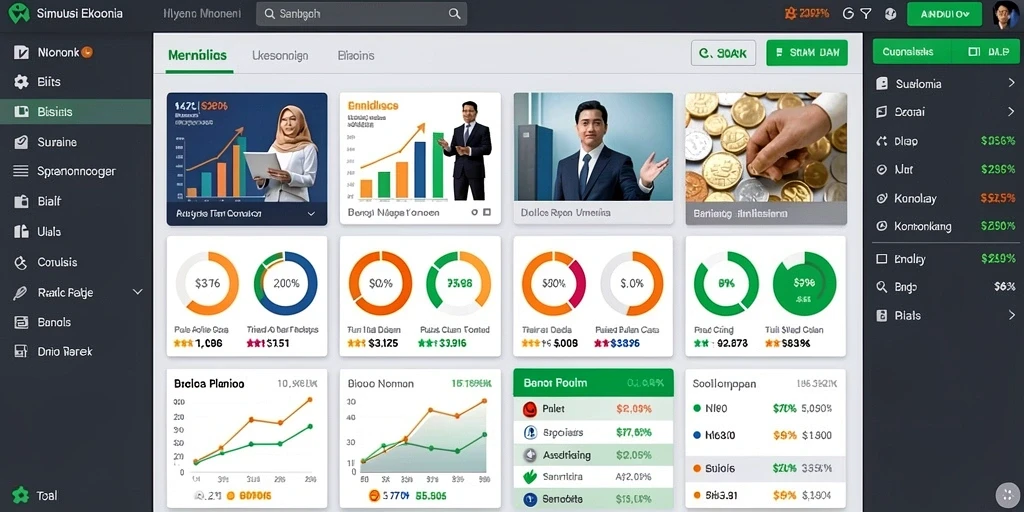This screenshot has height=512, width=1024.
Task: Expand the chevron on first card caption
Action: click(311, 214)
